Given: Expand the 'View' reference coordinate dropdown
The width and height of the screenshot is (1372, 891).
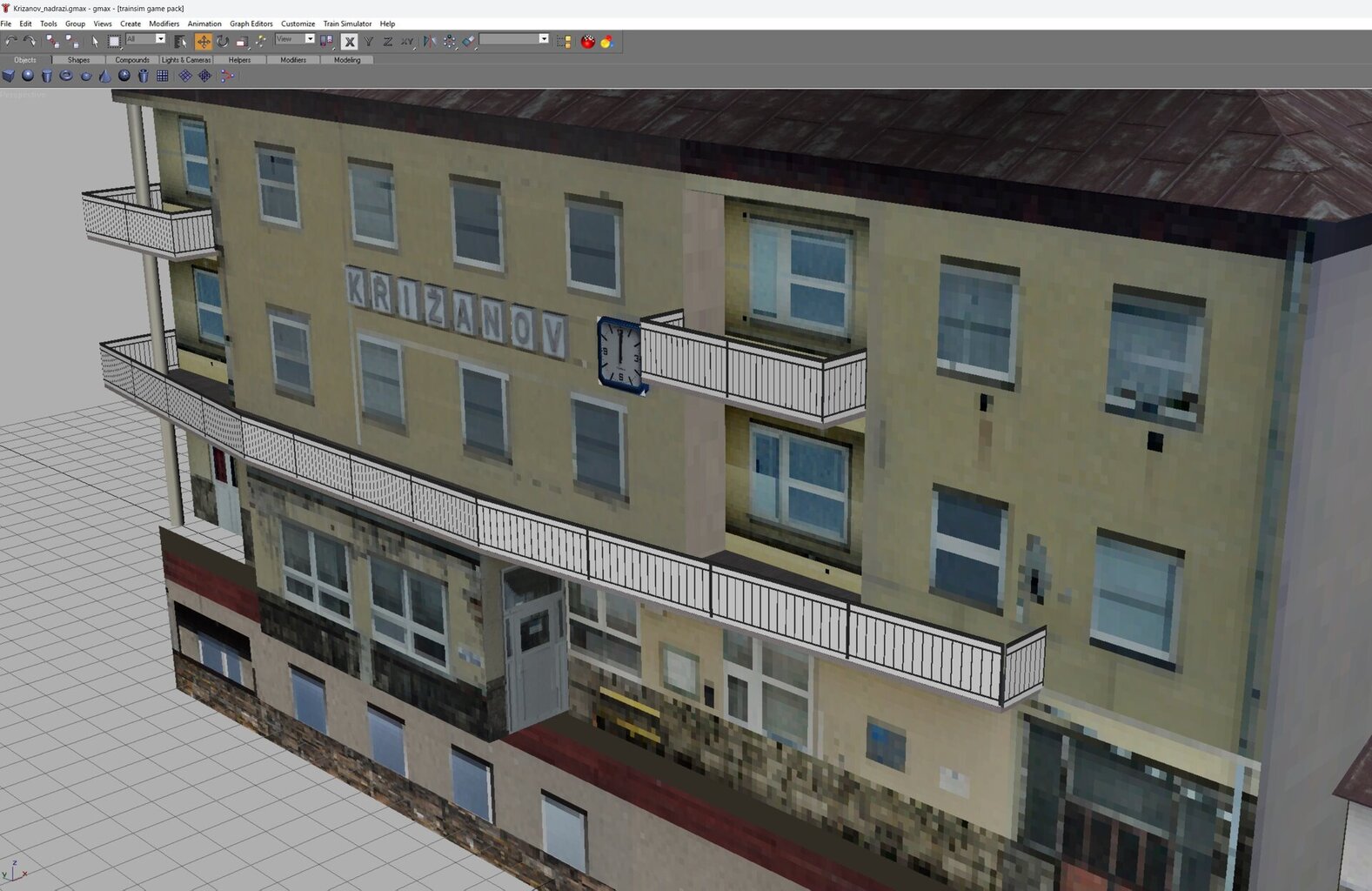Looking at the screenshot, I should point(309,39).
